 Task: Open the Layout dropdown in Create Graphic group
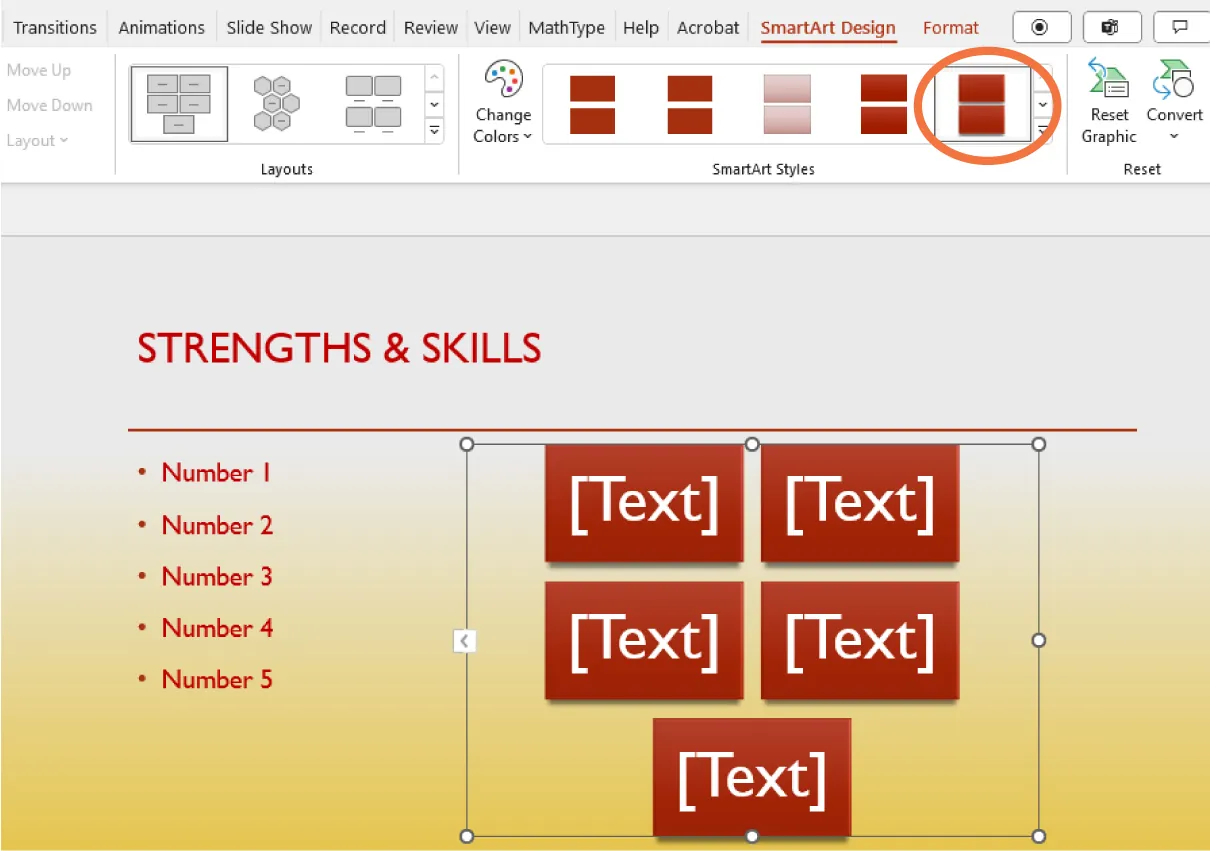38,140
